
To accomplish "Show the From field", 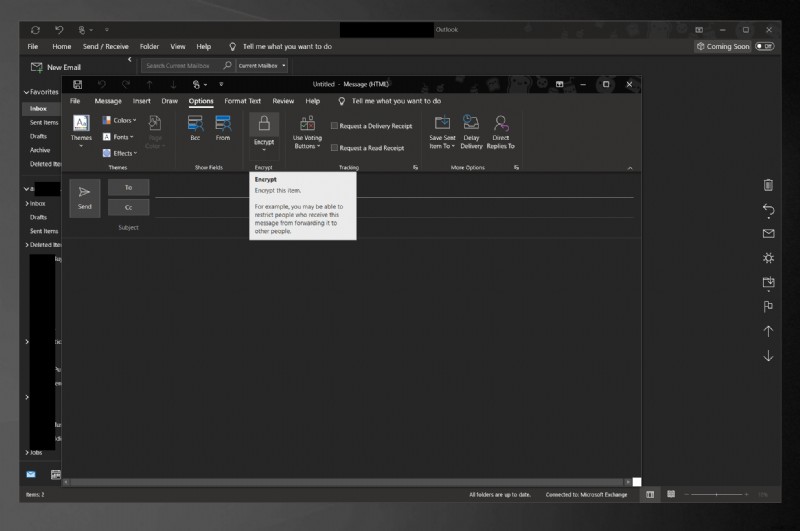I will click(x=223, y=128).
